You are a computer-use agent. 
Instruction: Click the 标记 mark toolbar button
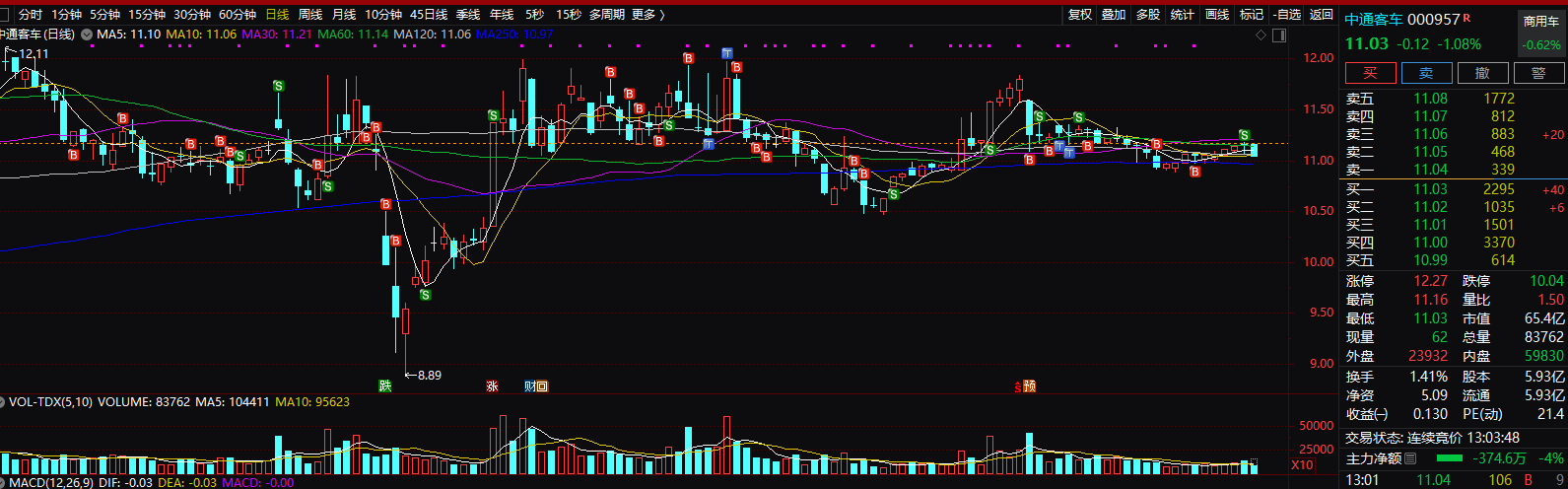pyautogui.click(x=1252, y=15)
